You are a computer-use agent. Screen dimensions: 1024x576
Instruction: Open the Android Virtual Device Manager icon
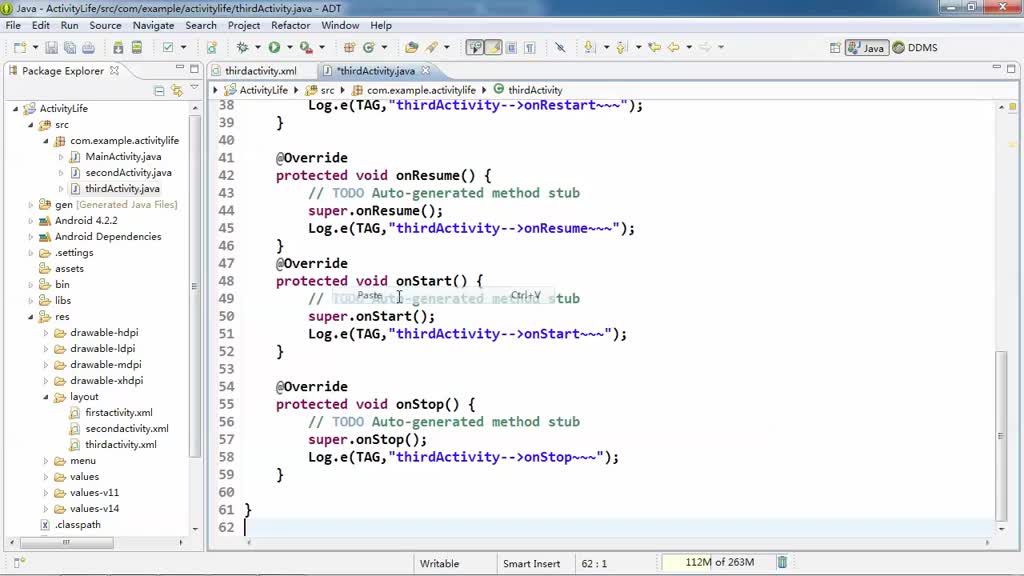tap(136, 48)
